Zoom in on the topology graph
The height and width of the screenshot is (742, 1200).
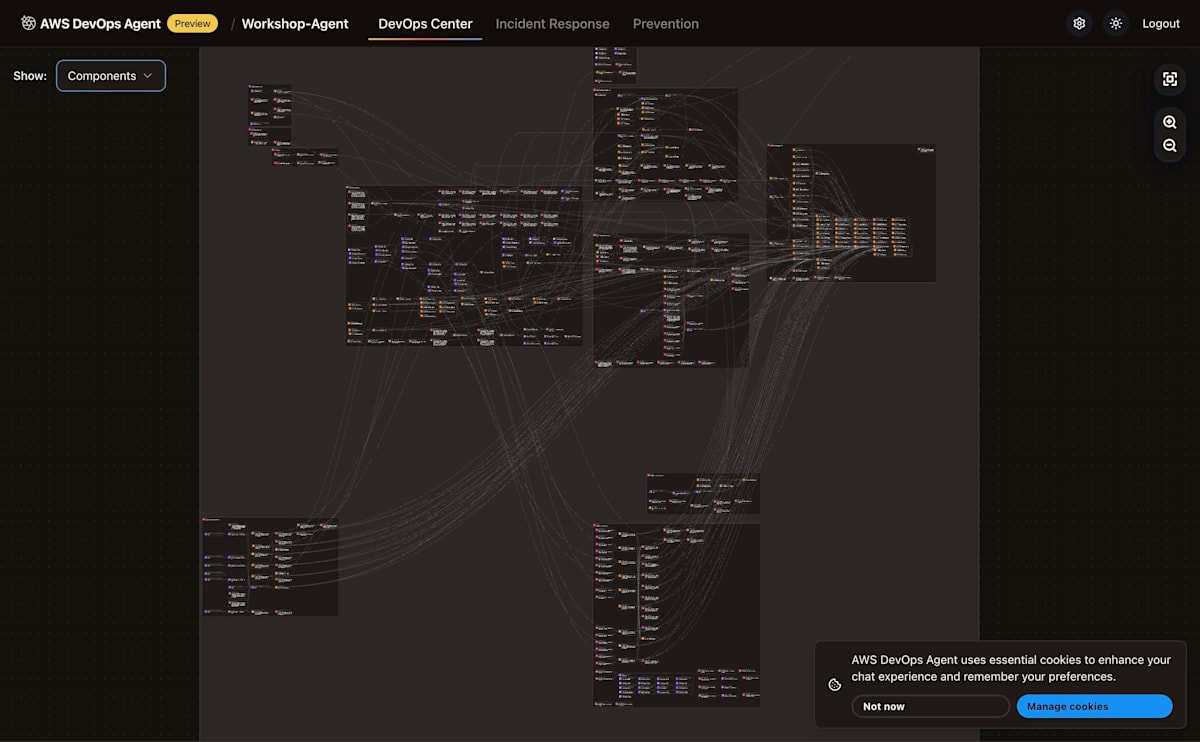(x=1170, y=122)
